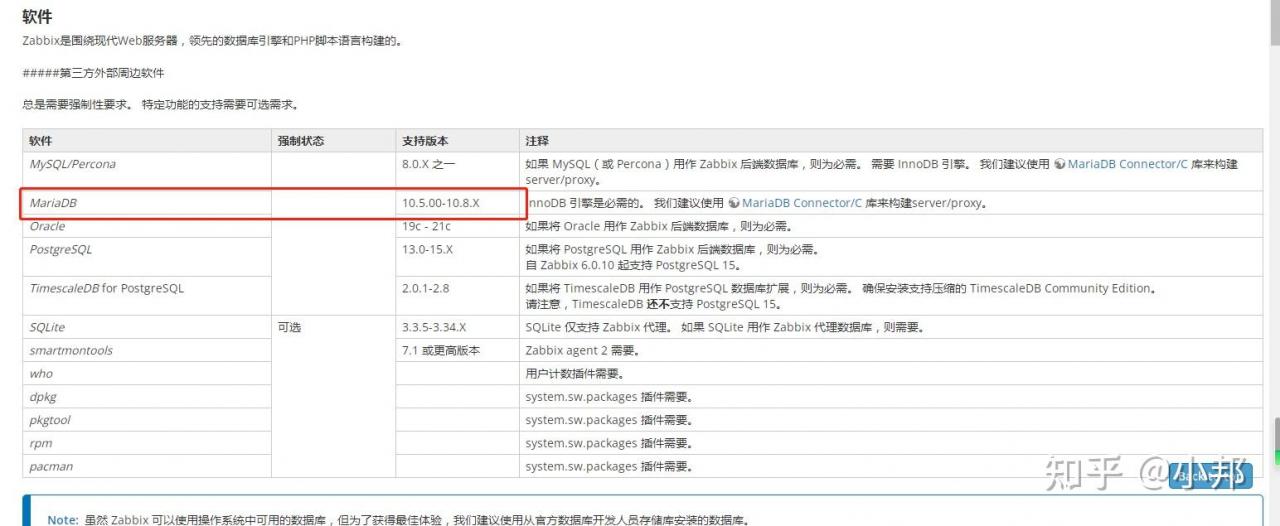Click system.sw.packages note in pacman row
This screenshot has height=526, width=1280.
click(608, 466)
